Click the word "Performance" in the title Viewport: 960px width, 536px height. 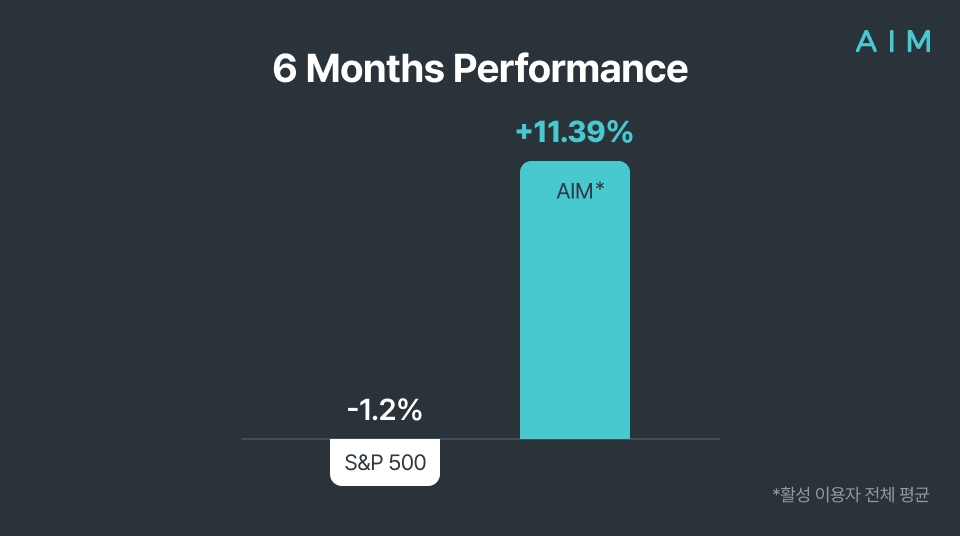(x=570, y=70)
